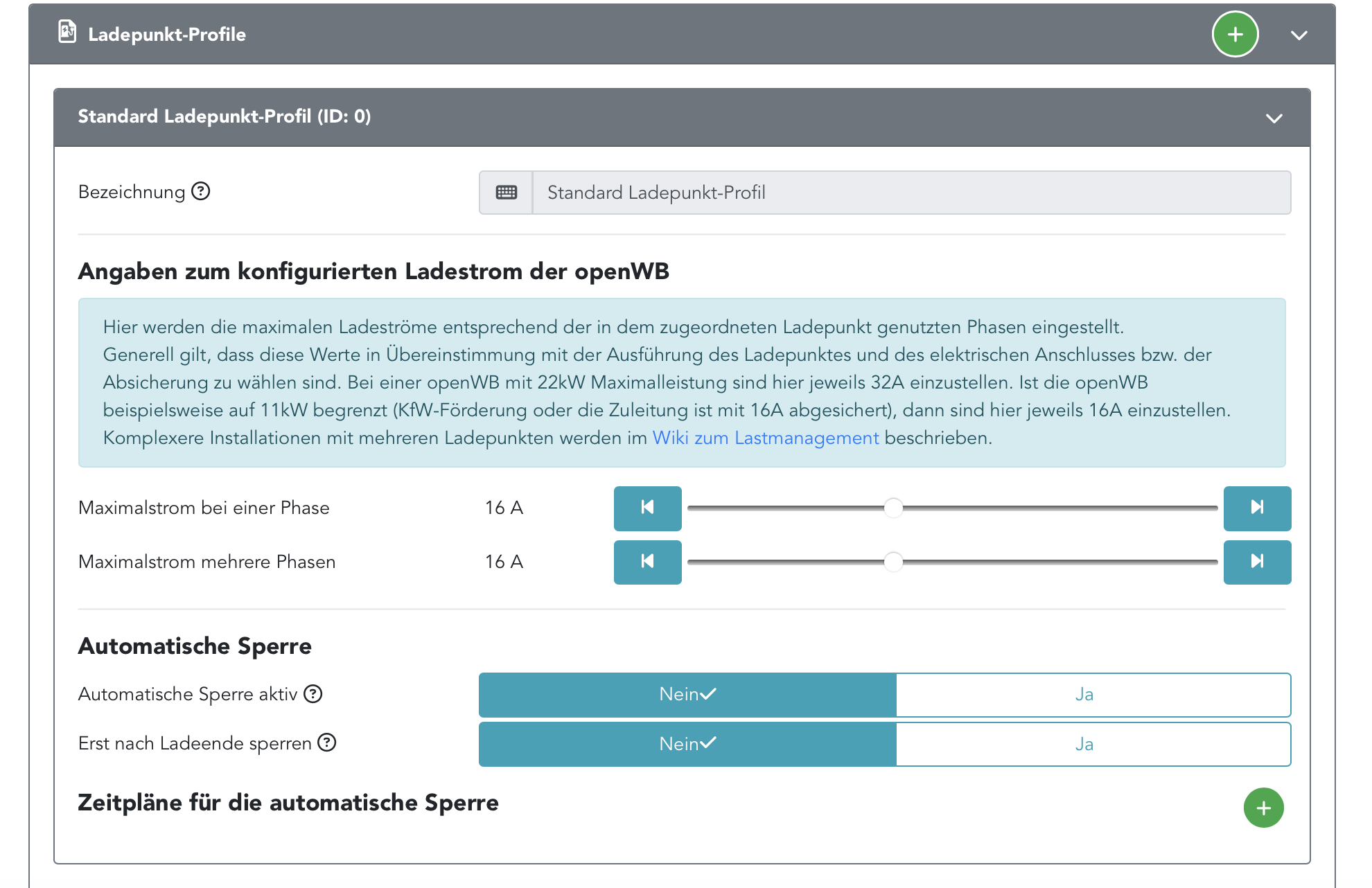This screenshot has width=1372, height=888.
Task: Show help for Erst nach Ladeende sperren
Action: point(327,743)
